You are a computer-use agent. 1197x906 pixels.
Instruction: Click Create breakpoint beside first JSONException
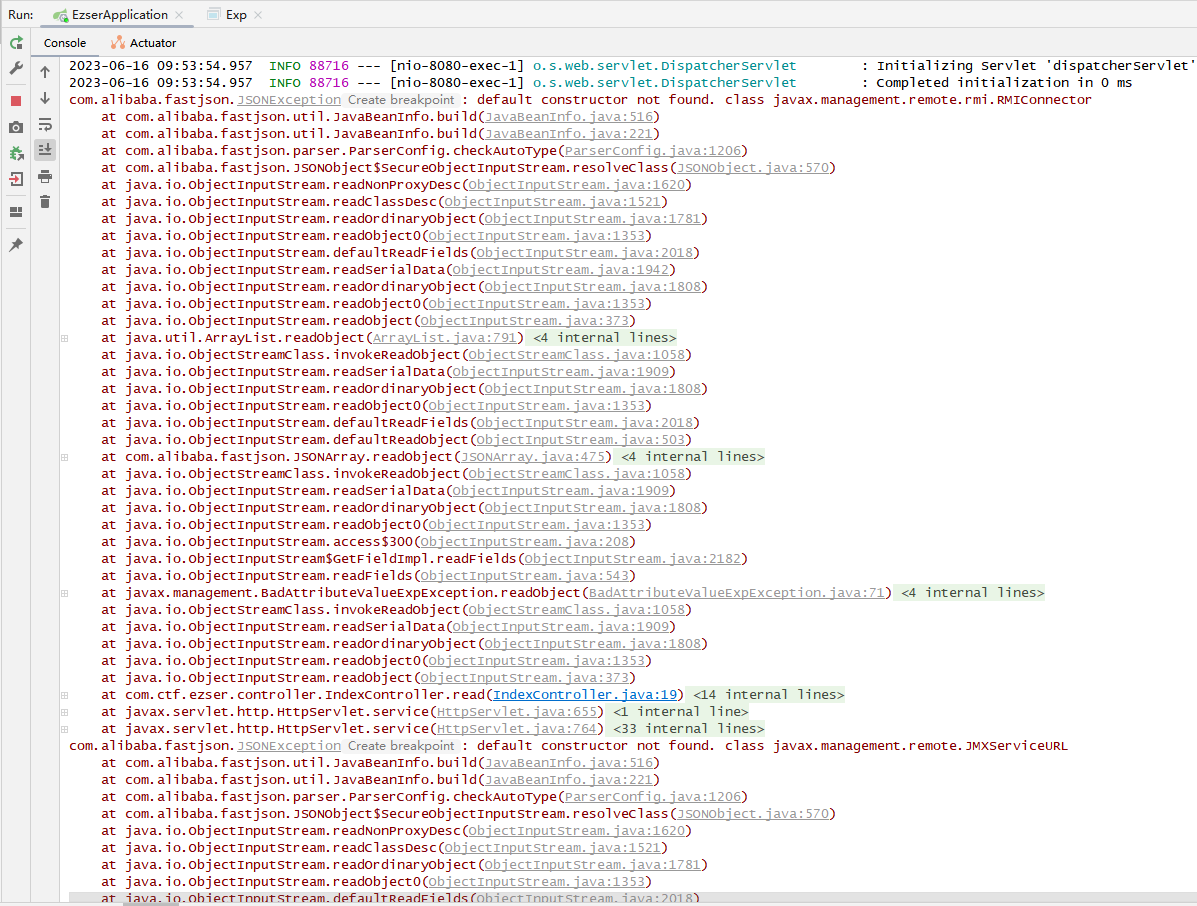pos(401,100)
